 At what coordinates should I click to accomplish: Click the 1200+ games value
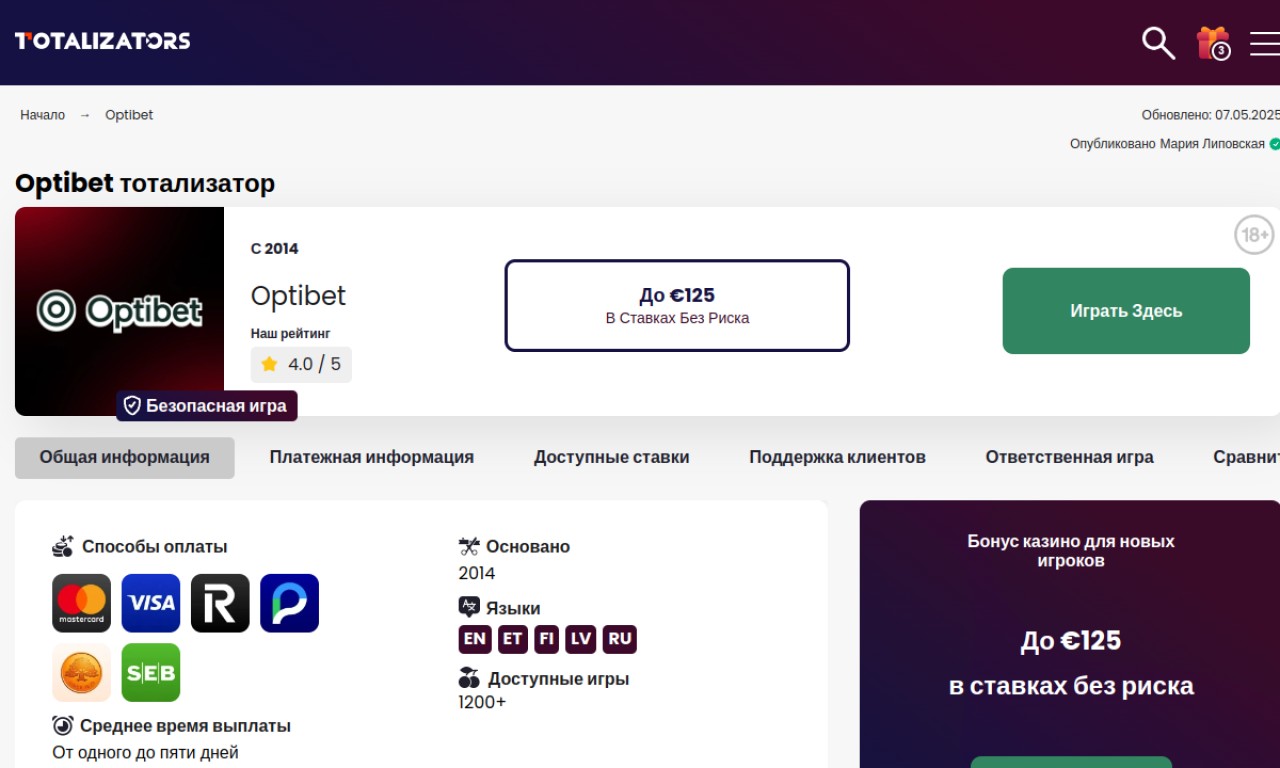[482, 702]
